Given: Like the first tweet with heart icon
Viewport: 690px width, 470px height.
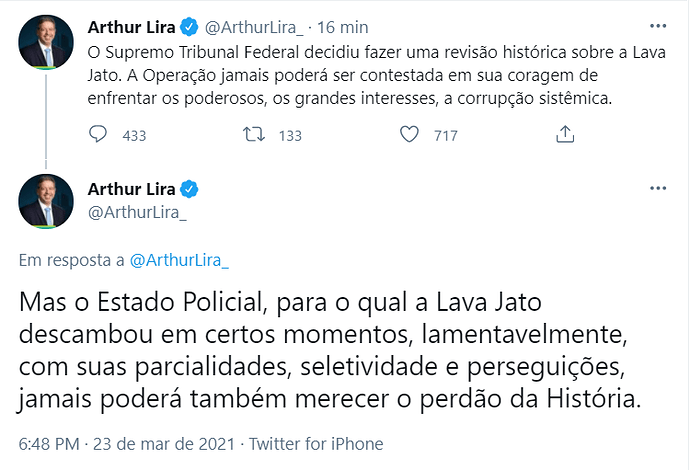Looking at the screenshot, I should (x=409, y=134).
